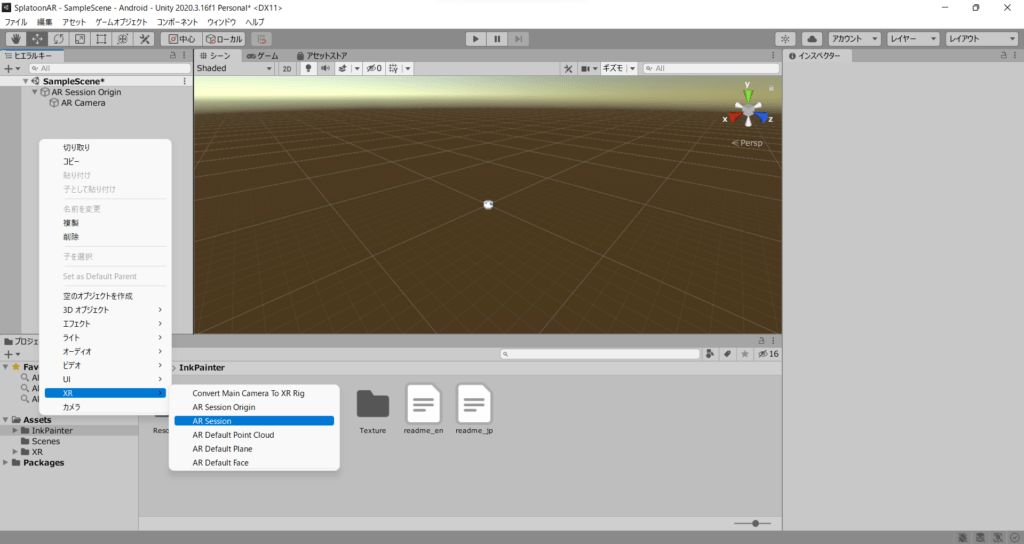Switch to the シーン tab
The width and height of the screenshot is (1024, 544).
click(216, 56)
